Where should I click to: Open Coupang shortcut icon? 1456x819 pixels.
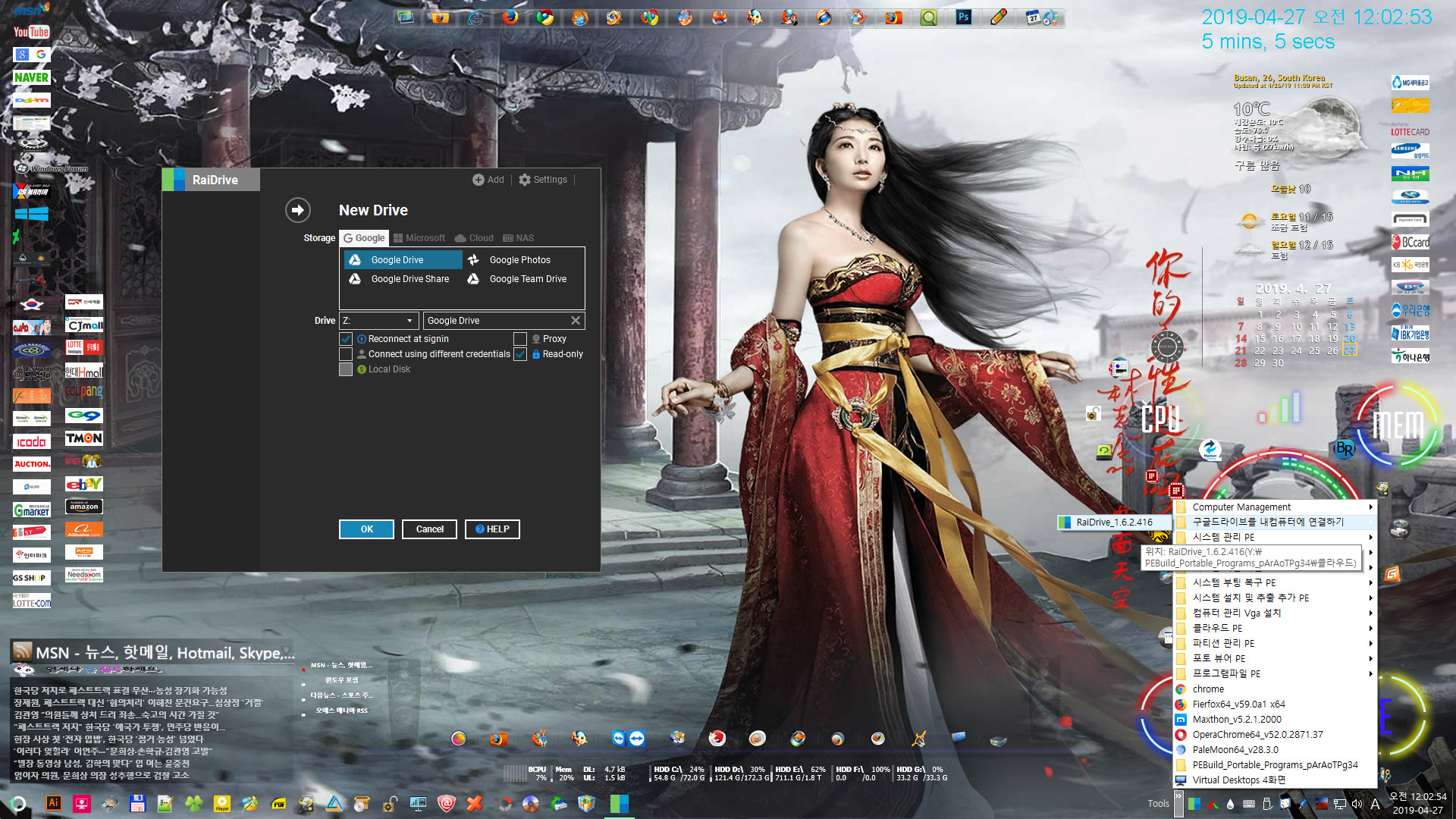84,392
